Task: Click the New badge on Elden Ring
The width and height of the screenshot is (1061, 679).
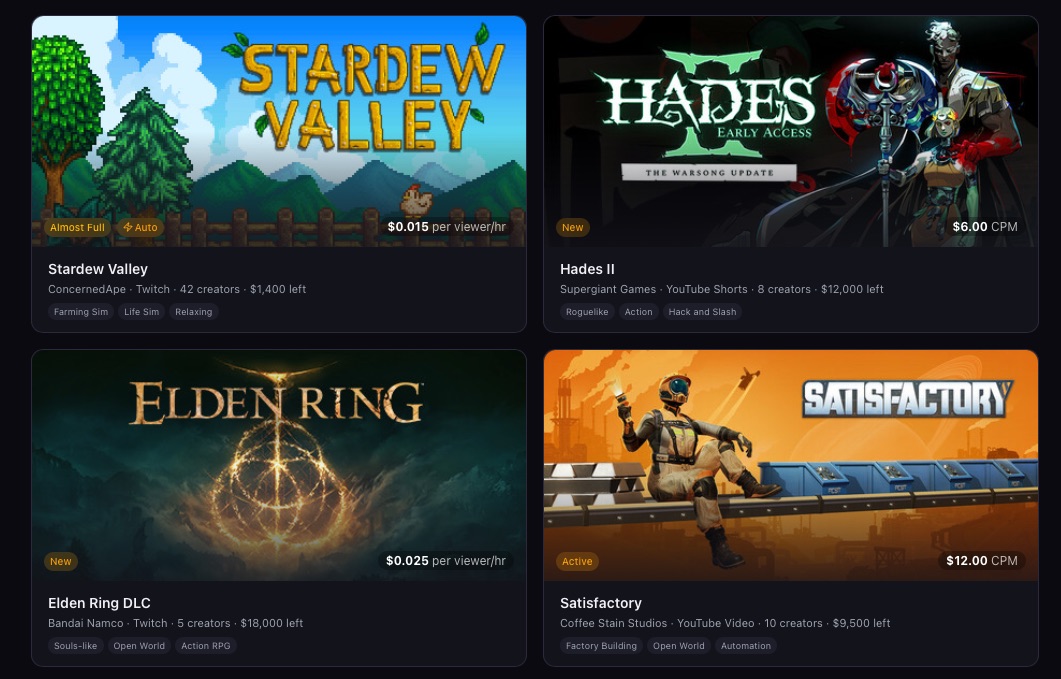Action: pos(60,561)
